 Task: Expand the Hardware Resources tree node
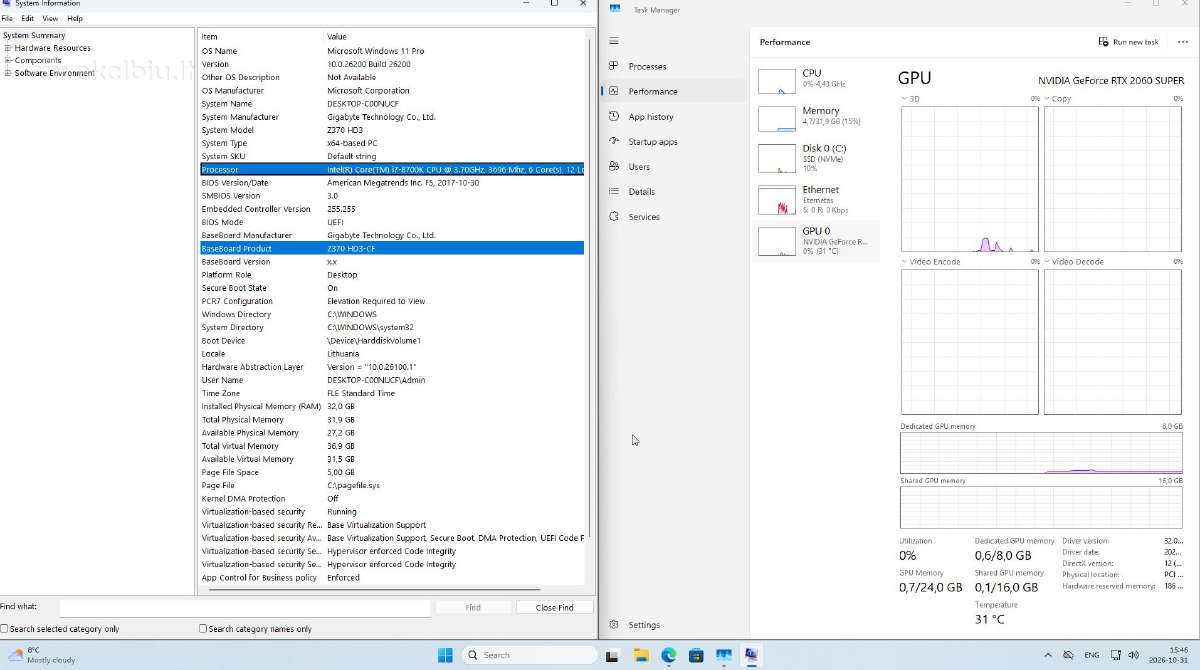[x=8, y=48]
